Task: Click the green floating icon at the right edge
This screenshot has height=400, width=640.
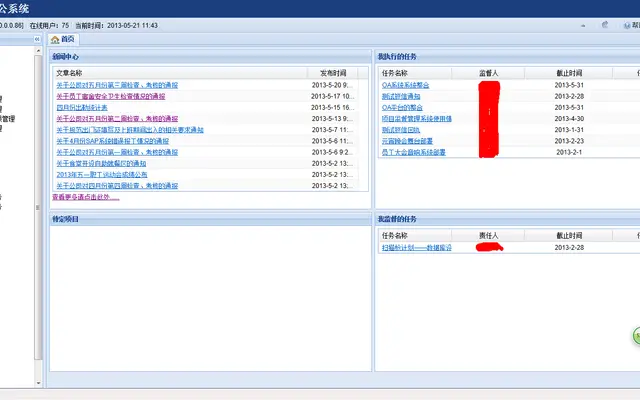Action: [x=636, y=336]
